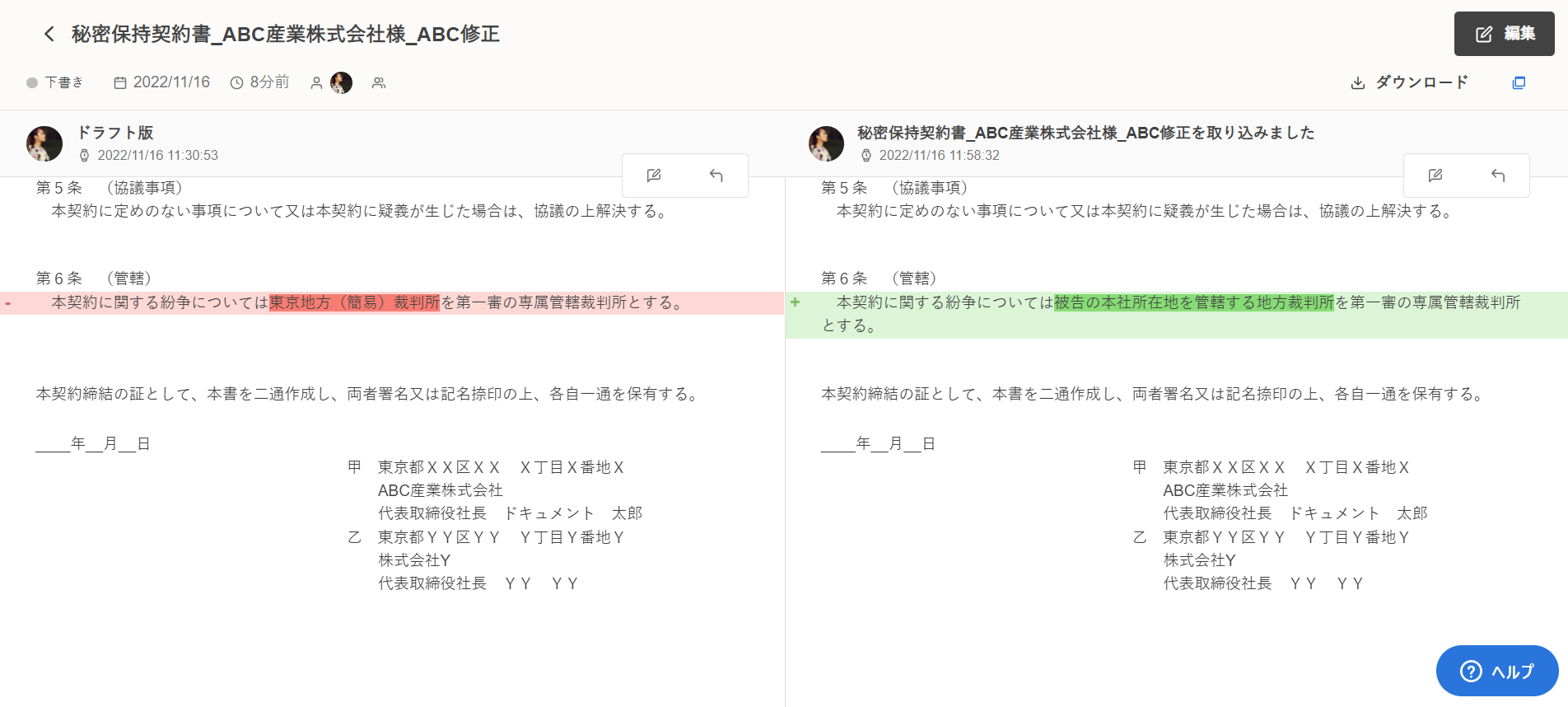Click the back arrow beside document title

click(x=49, y=34)
